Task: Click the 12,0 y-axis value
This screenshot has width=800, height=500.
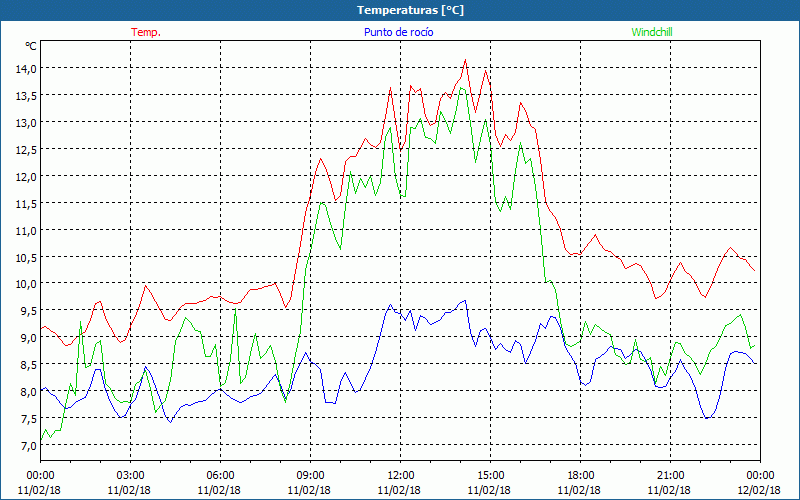Action: click(26, 177)
